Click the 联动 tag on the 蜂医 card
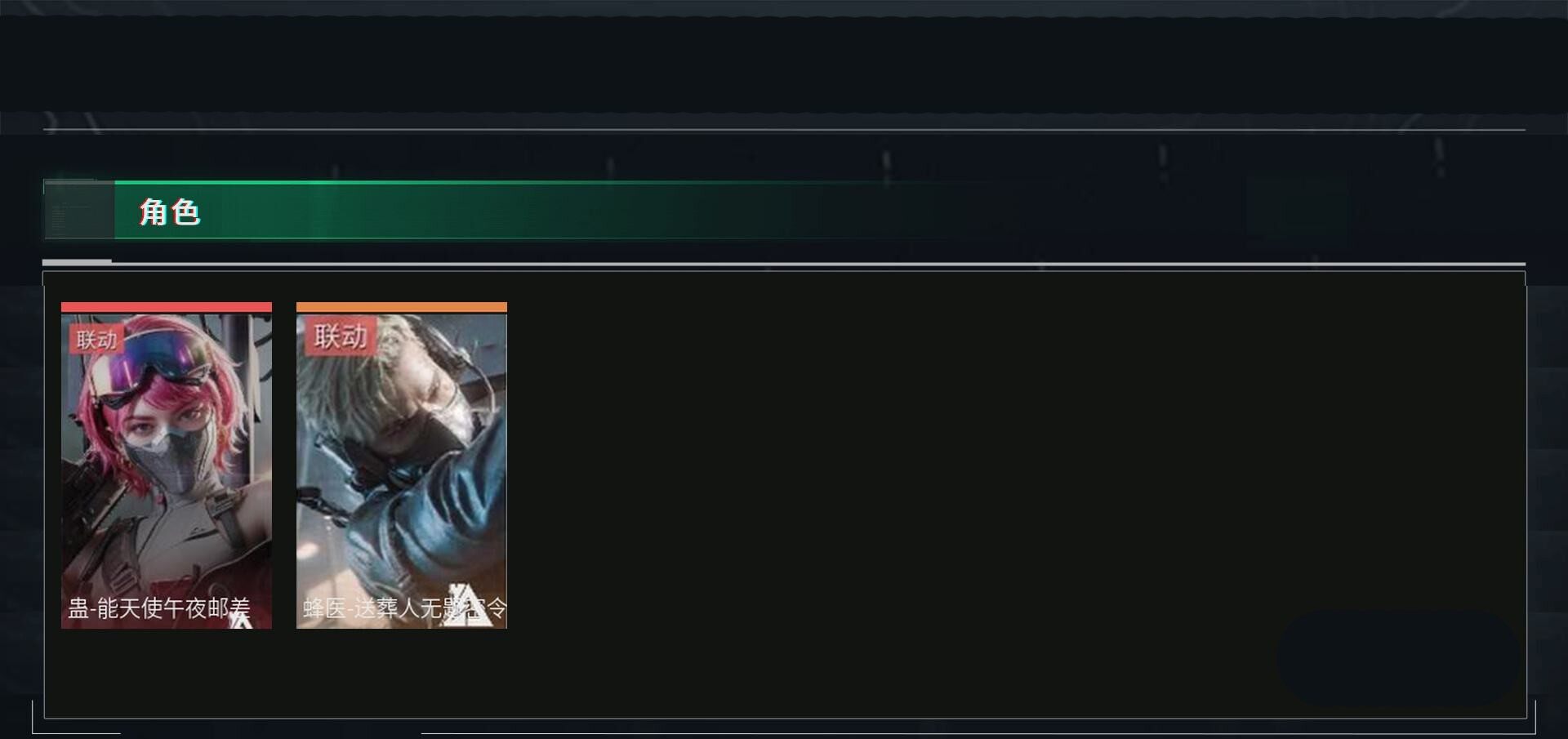The height and width of the screenshot is (739, 1568). pyautogui.click(x=340, y=336)
